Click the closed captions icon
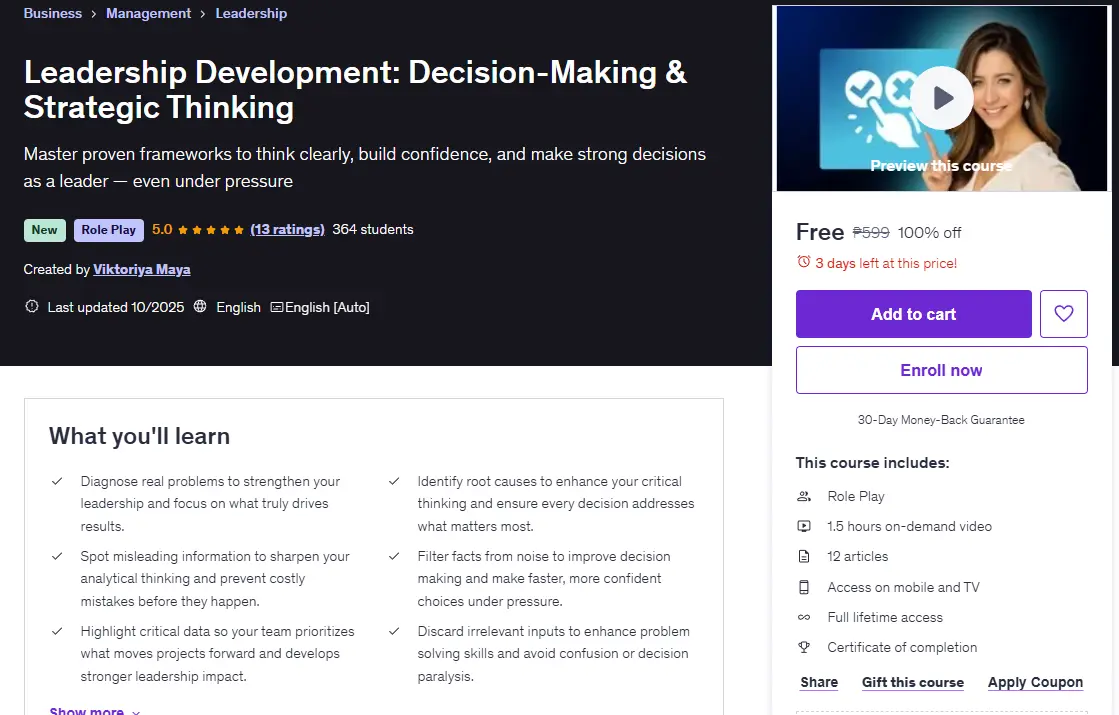This screenshot has width=1119, height=715. coord(276,308)
